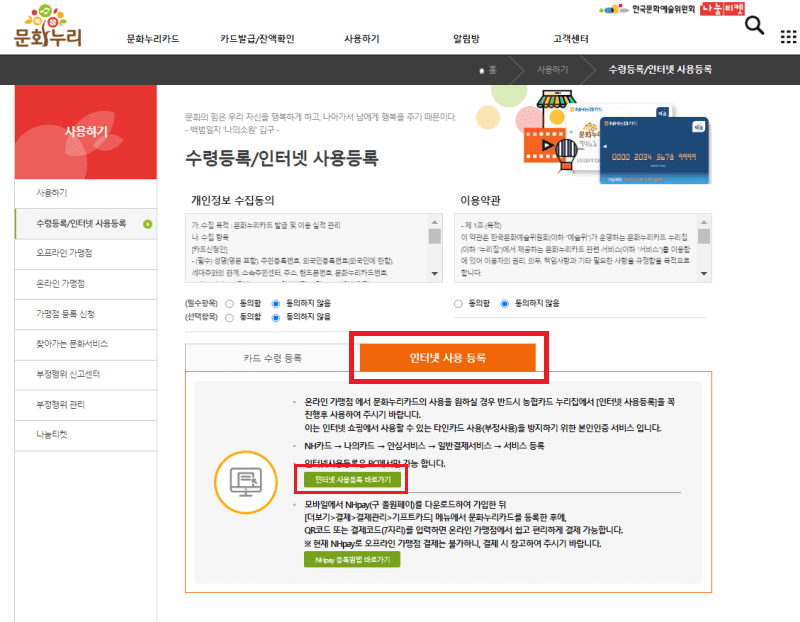Switch to 인터넷 사용 등록 tab
This screenshot has height=622, width=800.
click(447, 358)
